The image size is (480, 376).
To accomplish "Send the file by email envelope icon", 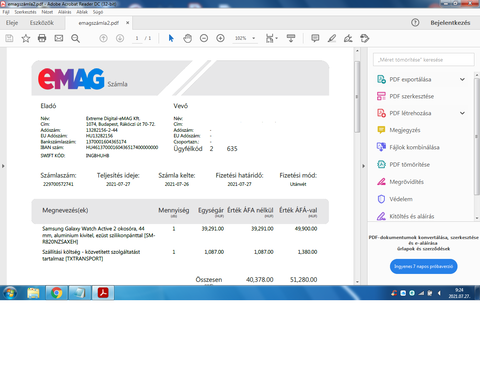I will point(59,38).
